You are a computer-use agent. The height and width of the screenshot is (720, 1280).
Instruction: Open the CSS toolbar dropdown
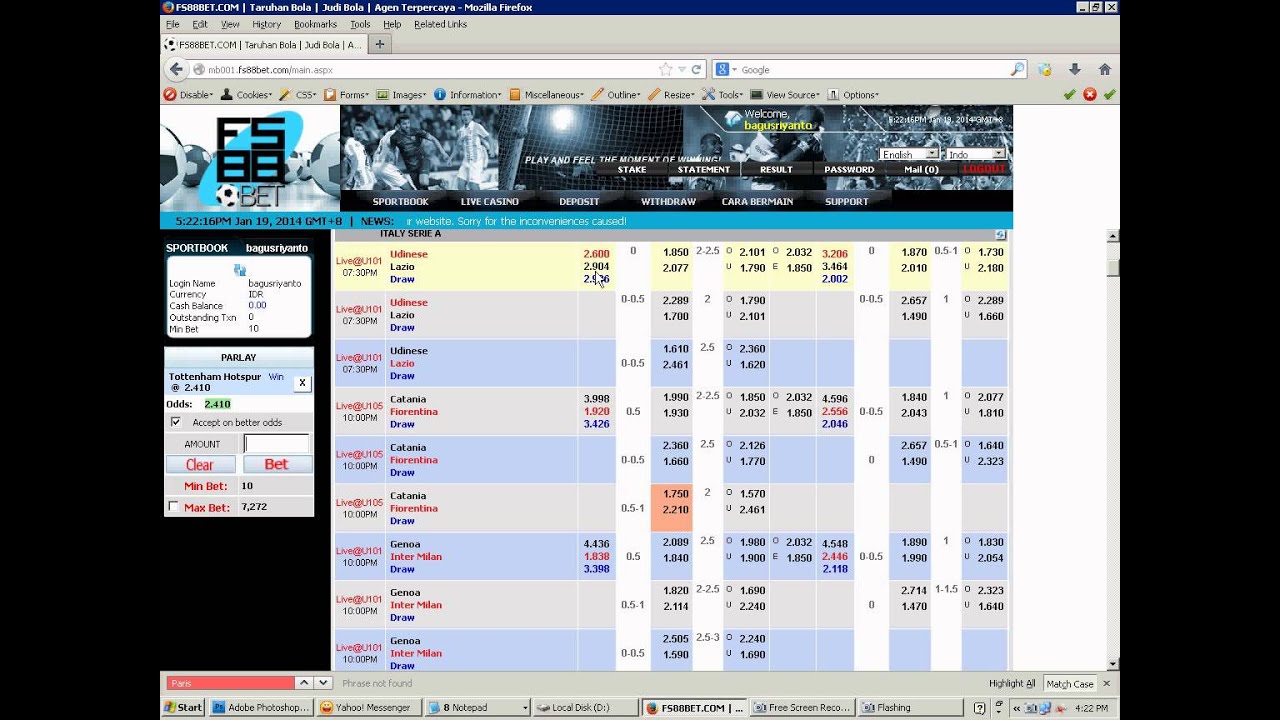tap(298, 95)
